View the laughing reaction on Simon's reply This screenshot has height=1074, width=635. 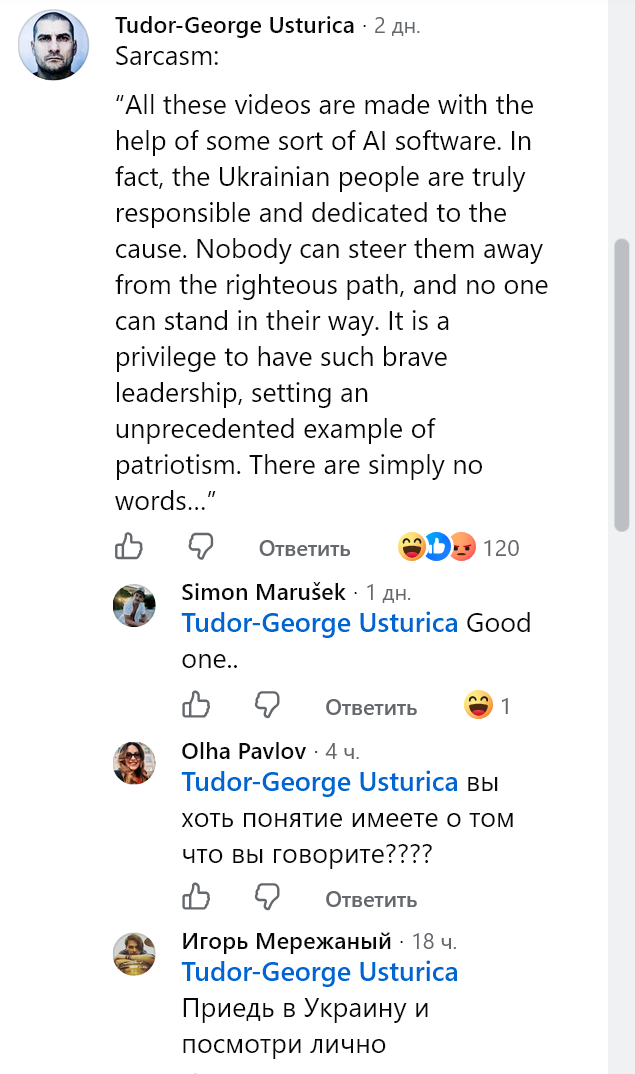point(478,705)
